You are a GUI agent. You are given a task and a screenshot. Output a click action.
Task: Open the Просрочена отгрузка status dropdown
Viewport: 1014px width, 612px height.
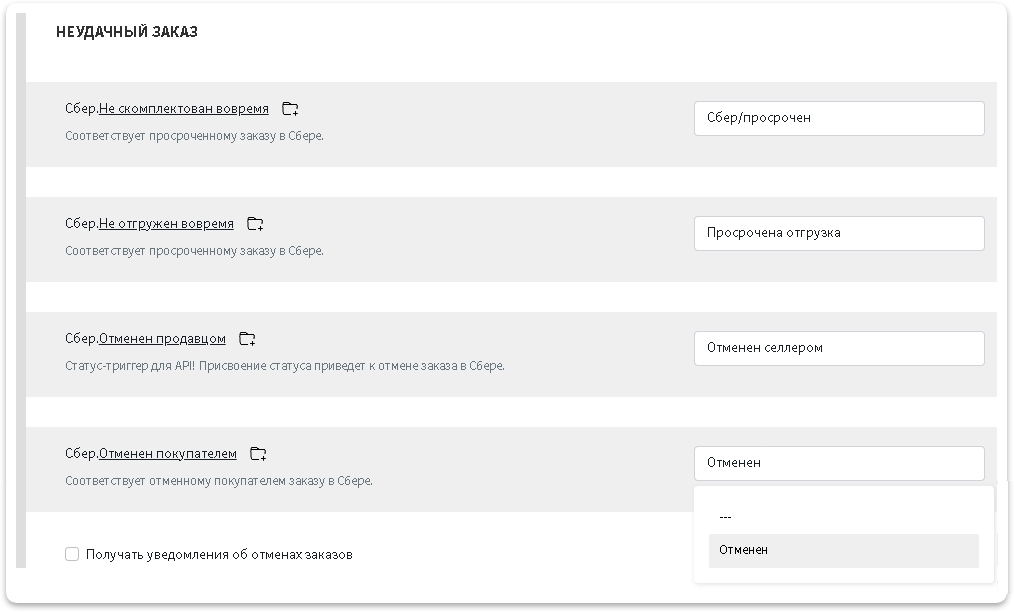click(839, 234)
